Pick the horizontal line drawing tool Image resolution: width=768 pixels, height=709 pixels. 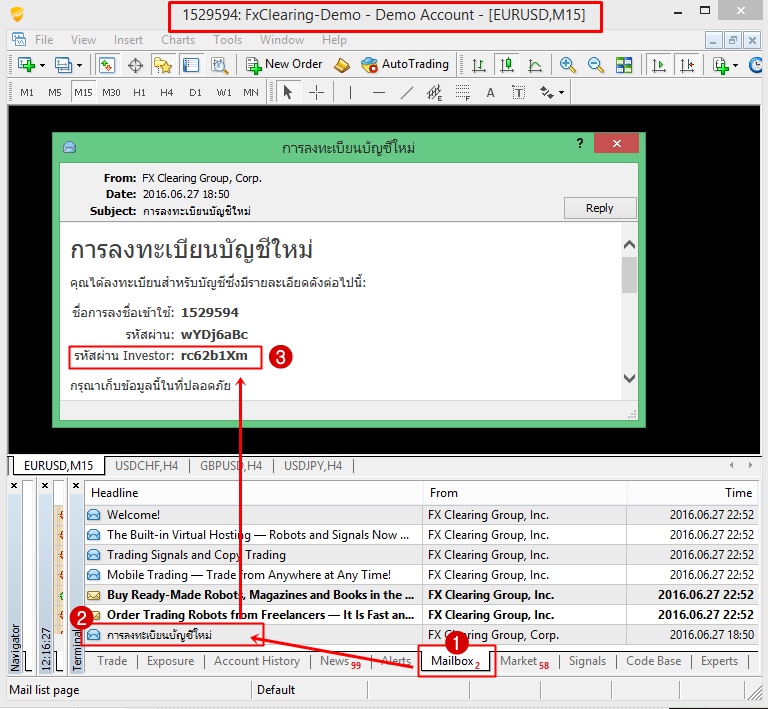point(379,92)
